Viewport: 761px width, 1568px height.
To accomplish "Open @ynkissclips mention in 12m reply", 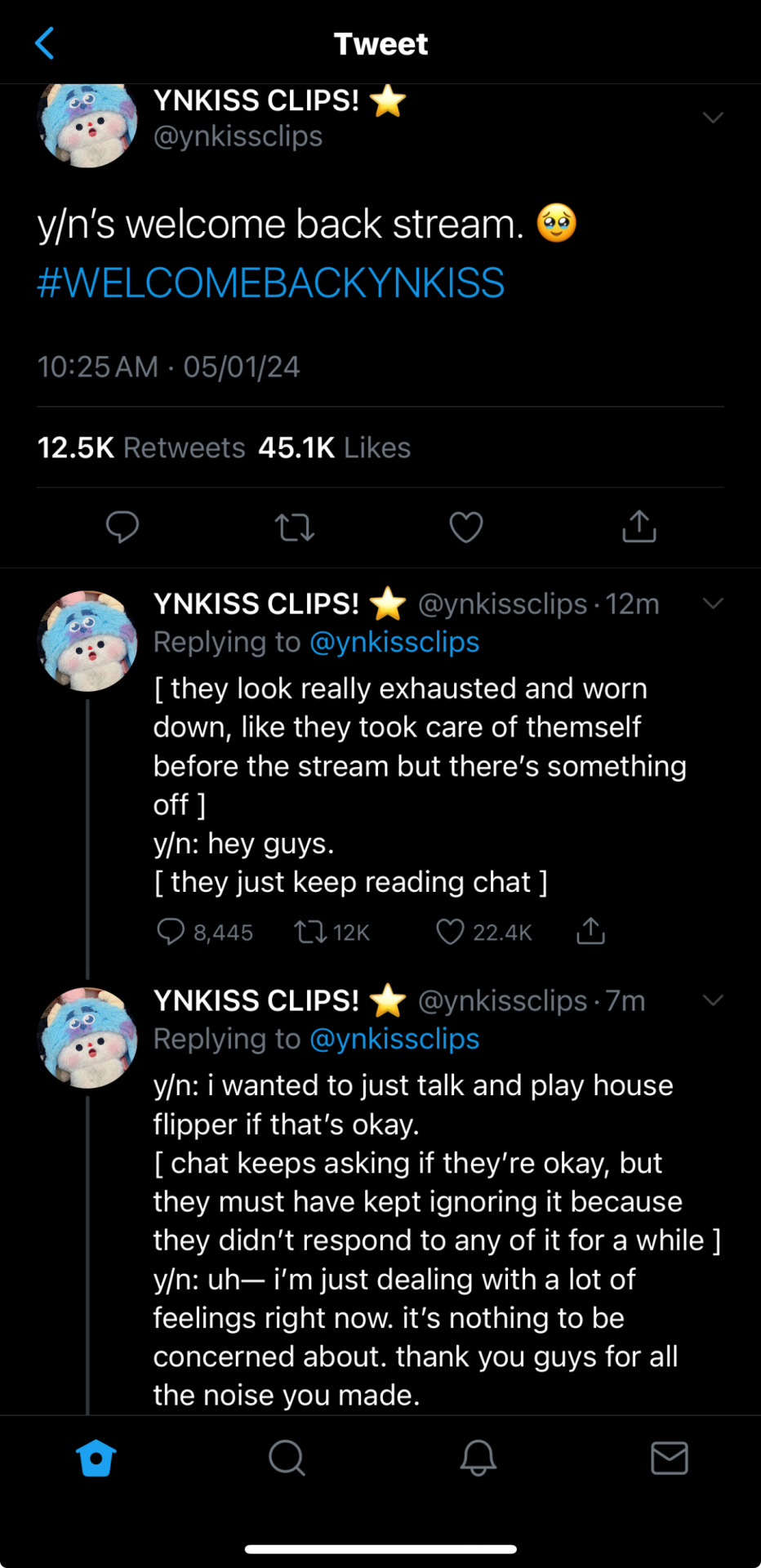I will [394, 643].
